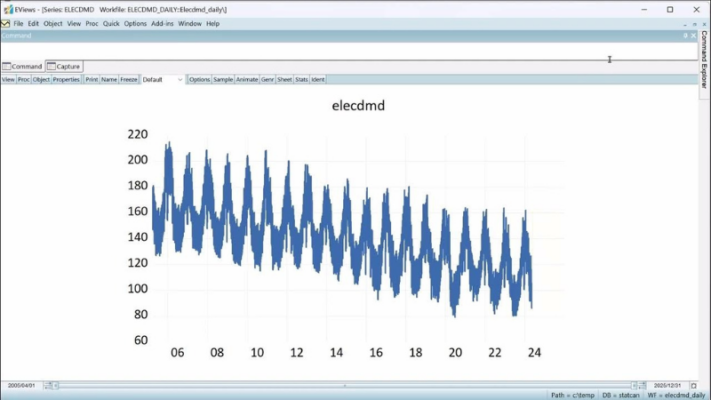Click the Genr toolbar button
711x400 pixels.
[x=267, y=79]
